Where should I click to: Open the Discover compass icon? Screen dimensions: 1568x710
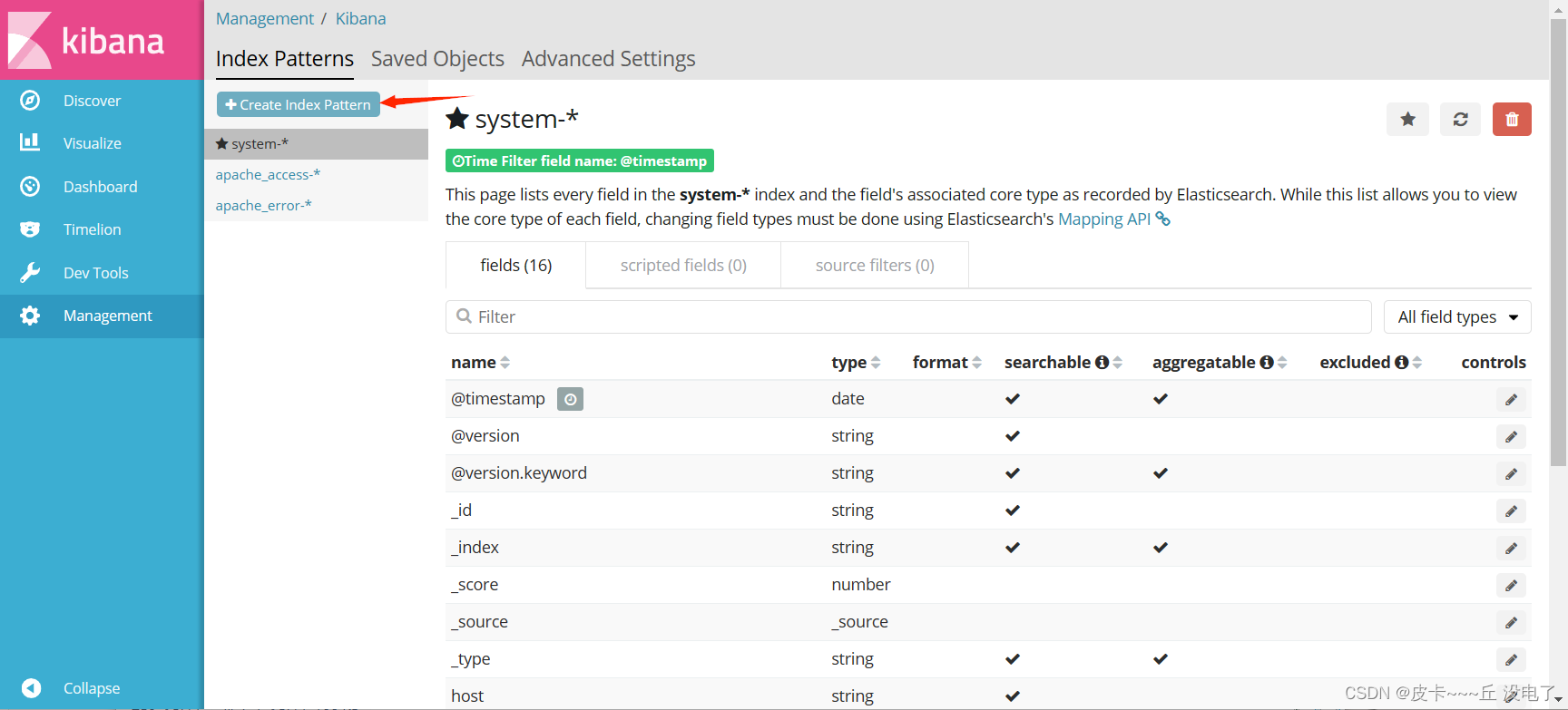(30, 101)
